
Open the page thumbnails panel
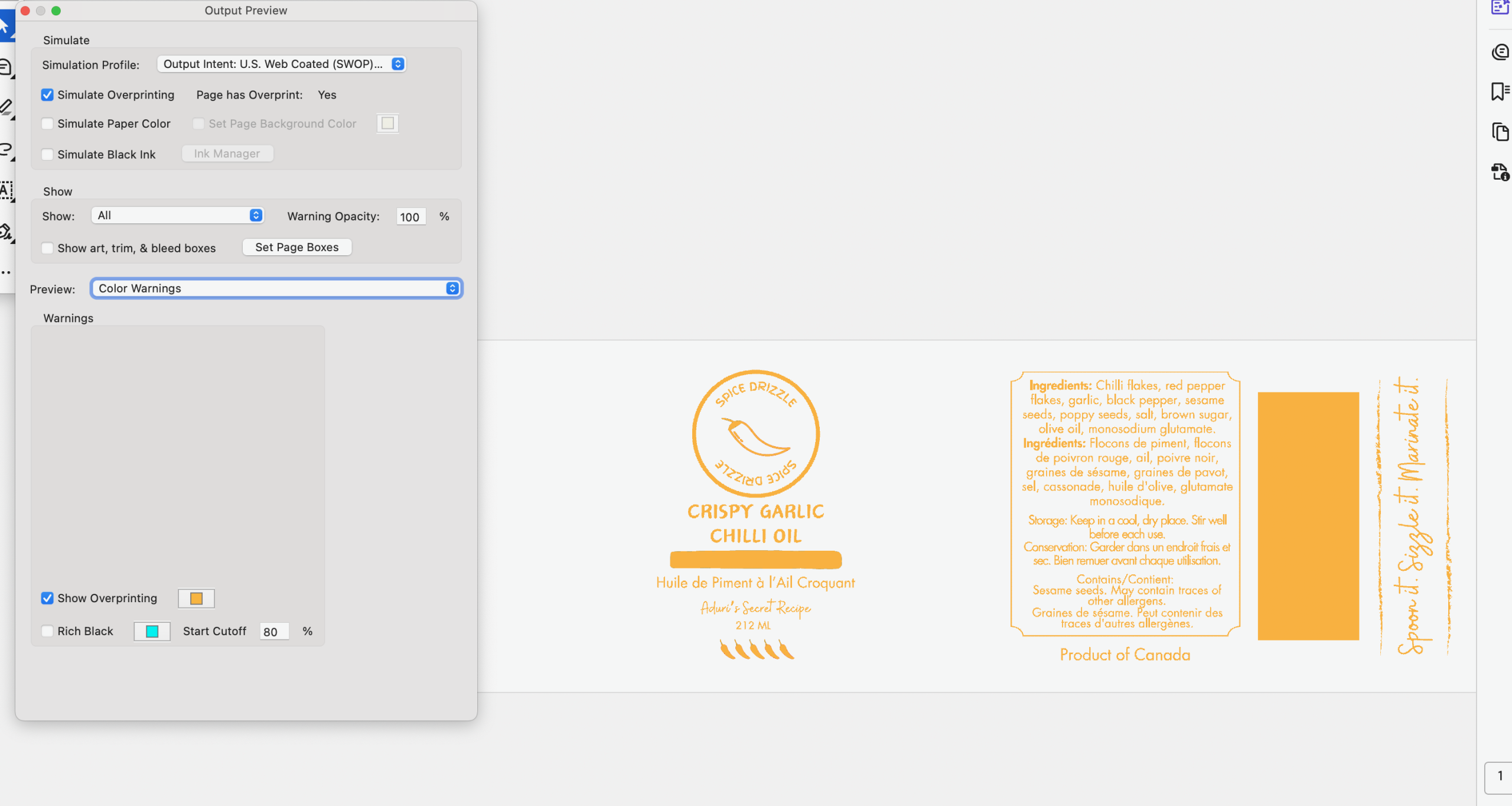1500,131
